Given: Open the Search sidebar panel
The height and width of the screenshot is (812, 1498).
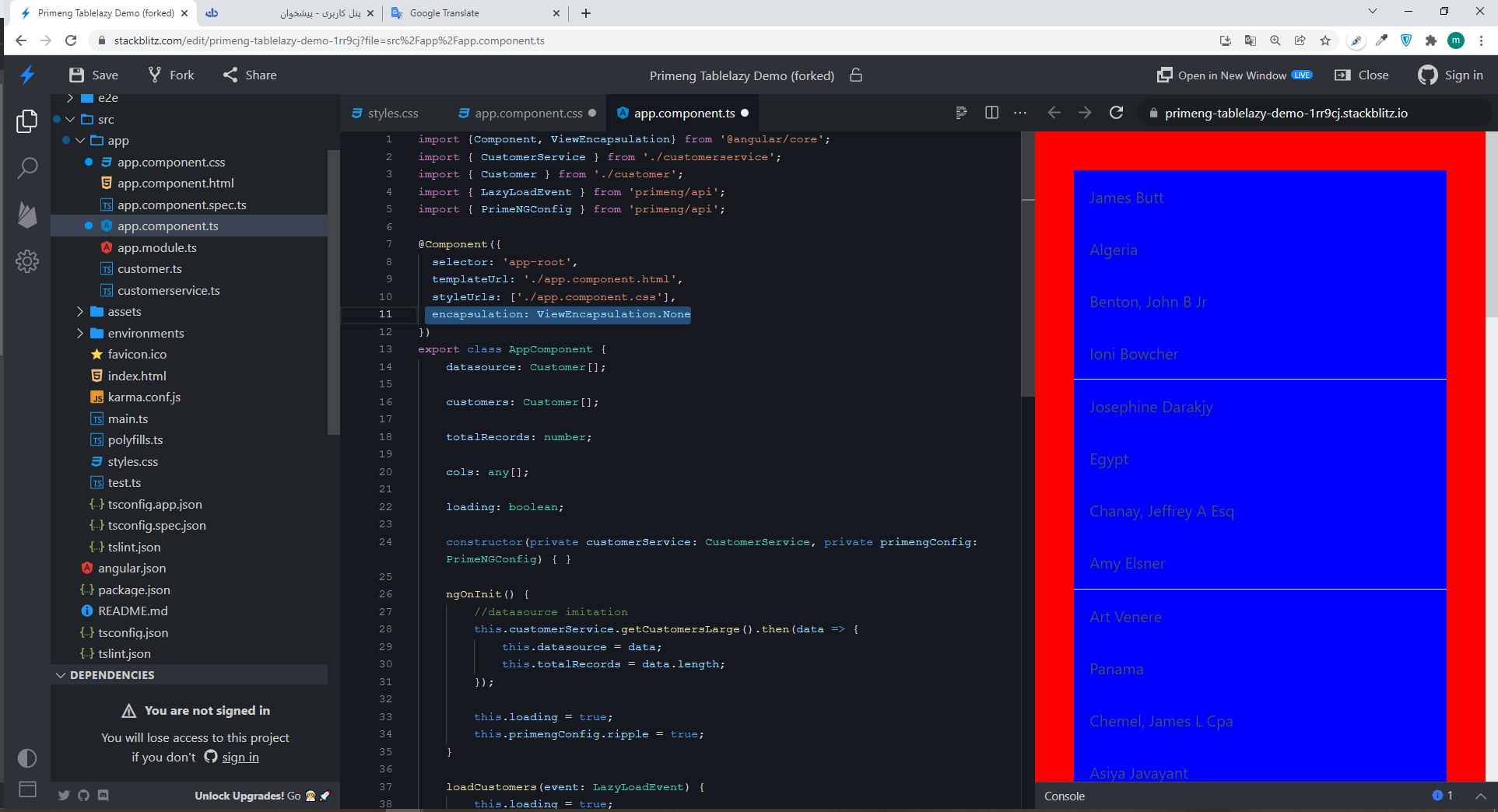Looking at the screenshot, I should [27, 167].
